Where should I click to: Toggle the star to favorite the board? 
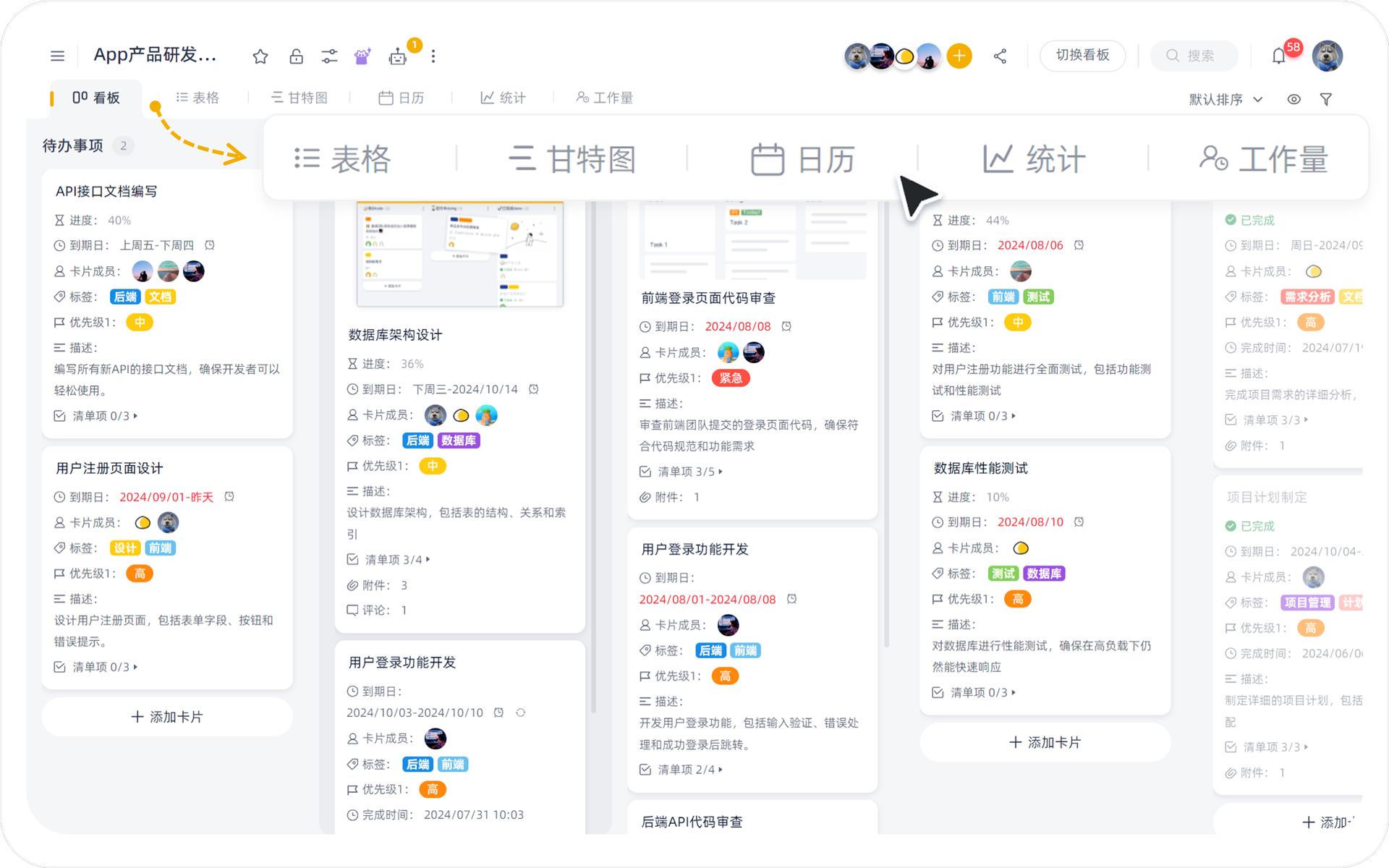[x=260, y=56]
